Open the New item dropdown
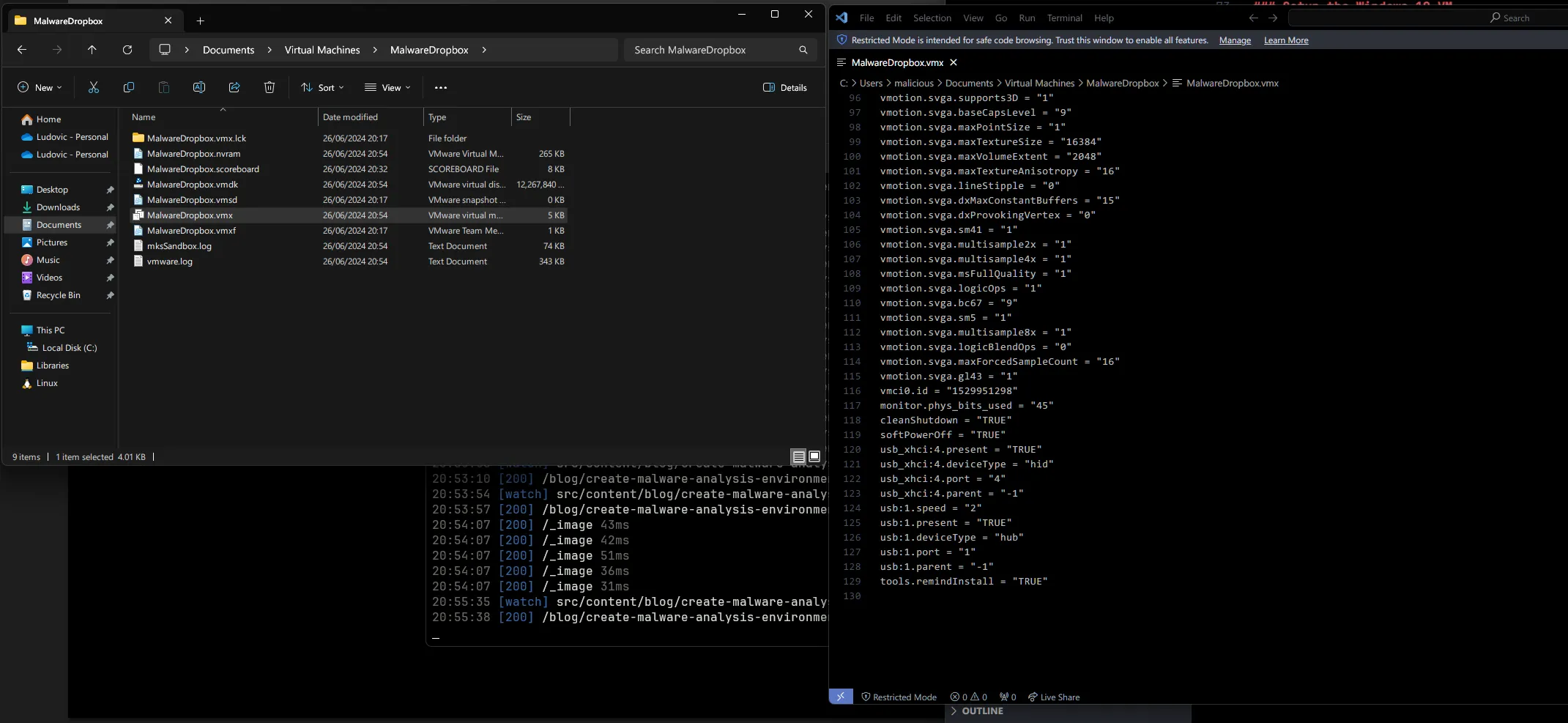 click(40, 88)
